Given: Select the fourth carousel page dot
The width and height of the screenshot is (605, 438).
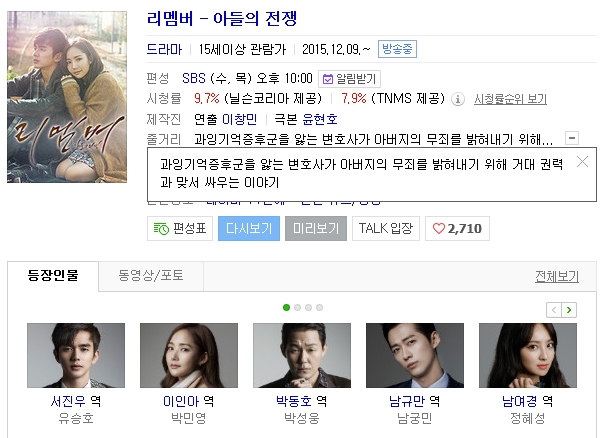Looking at the screenshot, I should pos(319,308).
